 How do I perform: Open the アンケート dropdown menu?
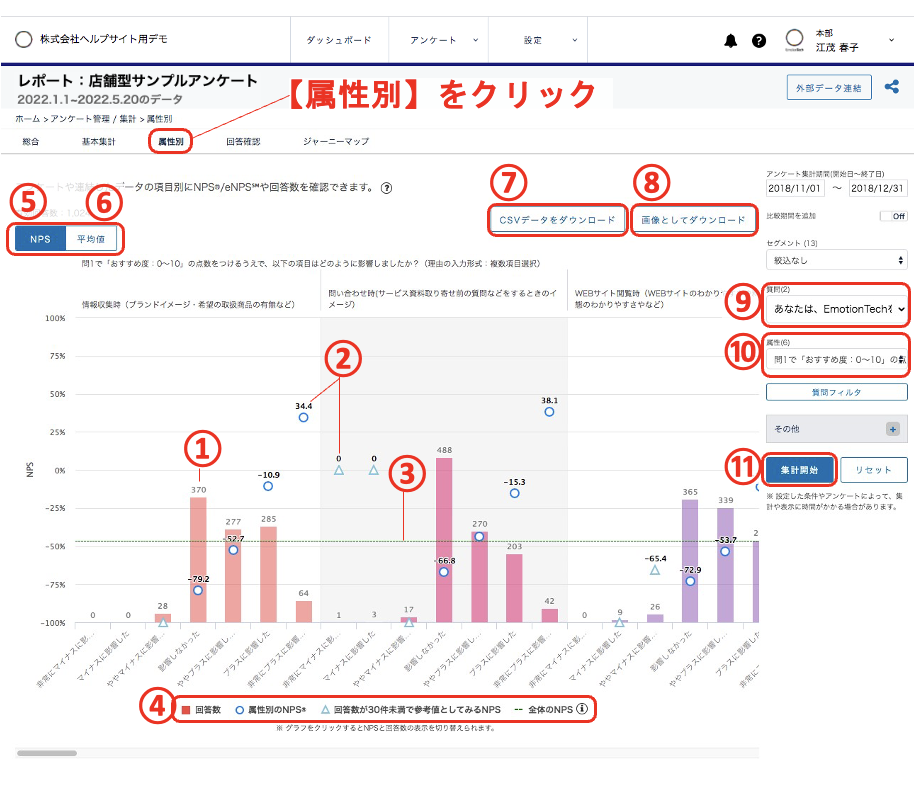pos(438,40)
